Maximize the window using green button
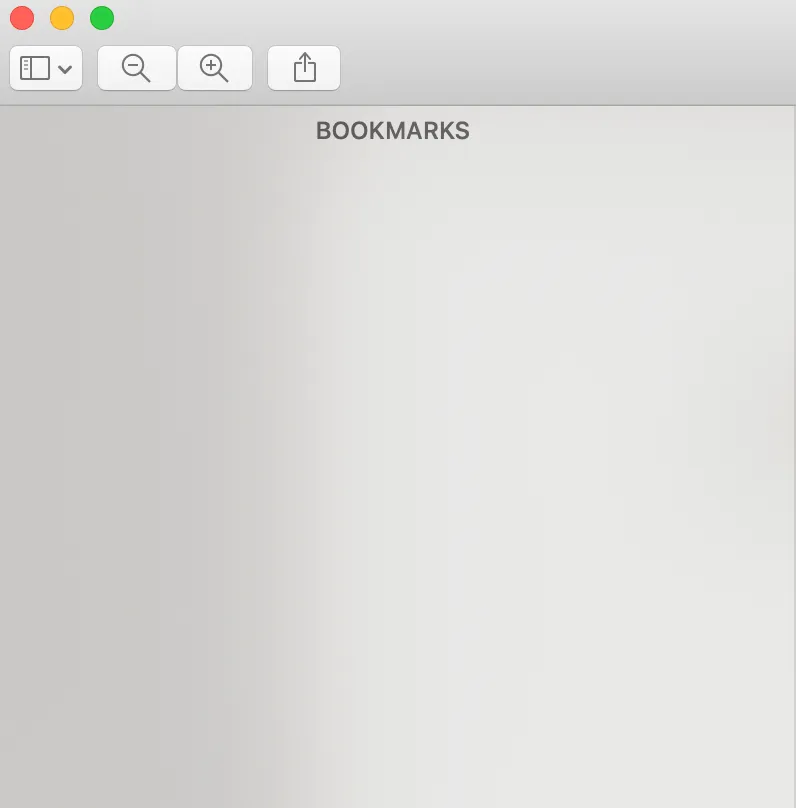This screenshot has width=796, height=808. pos(102,18)
